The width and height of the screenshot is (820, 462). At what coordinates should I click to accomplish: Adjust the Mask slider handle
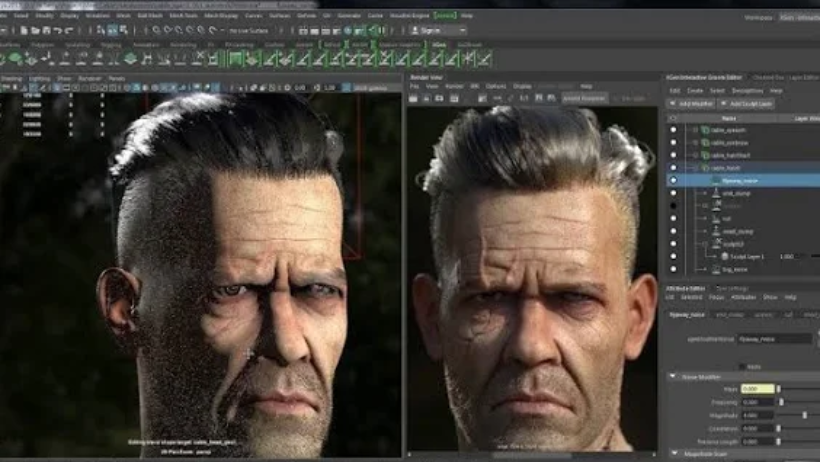click(778, 389)
